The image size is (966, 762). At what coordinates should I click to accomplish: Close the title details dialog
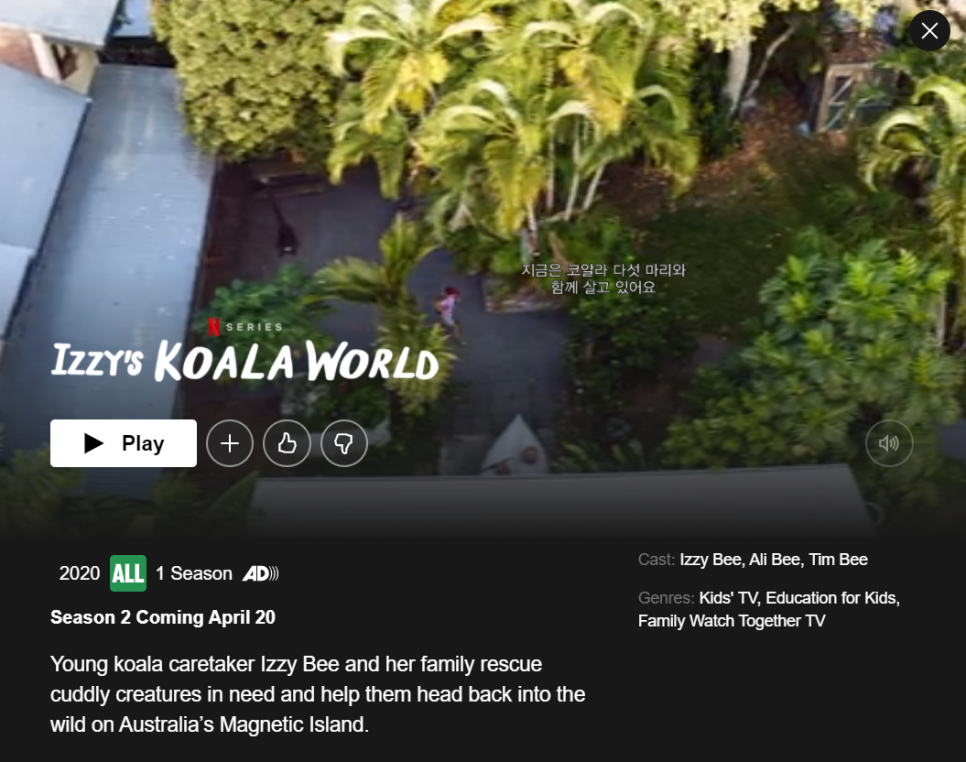click(930, 31)
